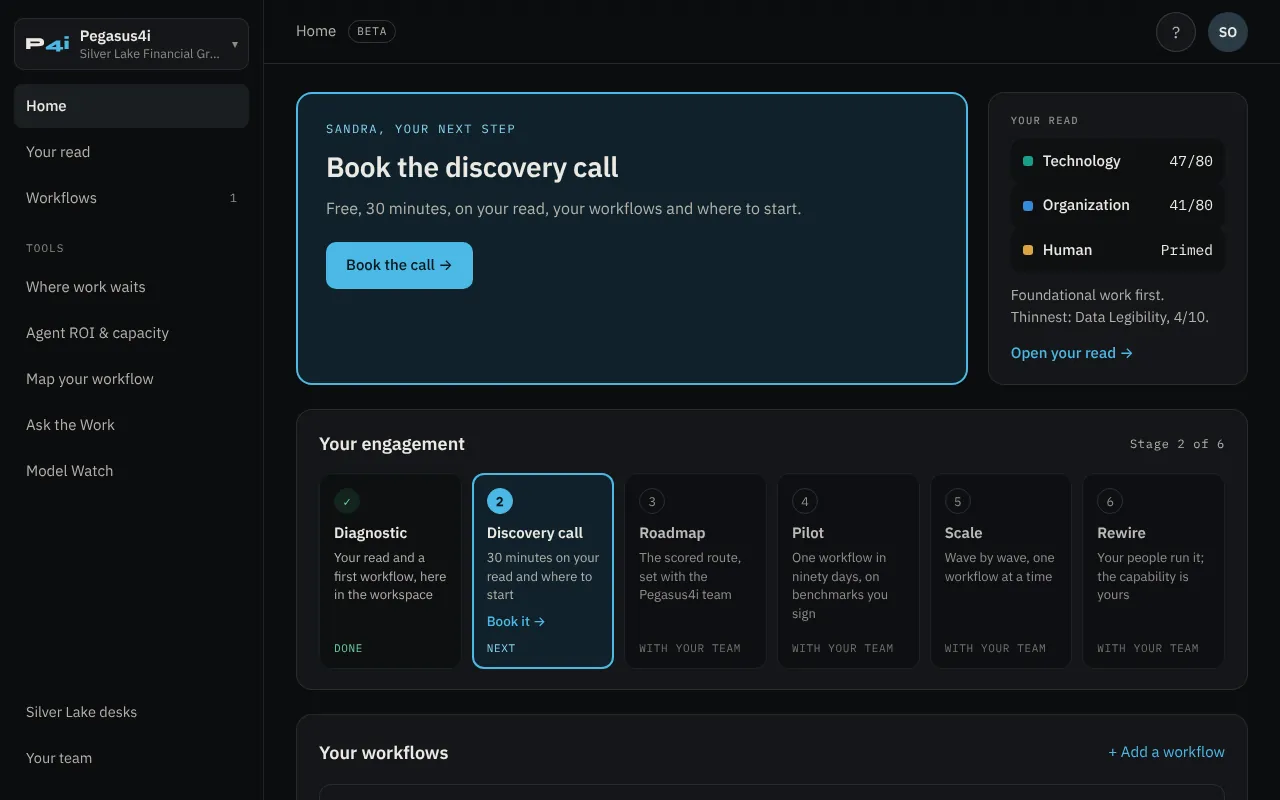
Task: Click the NEXT status on Discovery call card
Action: coord(501,648)
